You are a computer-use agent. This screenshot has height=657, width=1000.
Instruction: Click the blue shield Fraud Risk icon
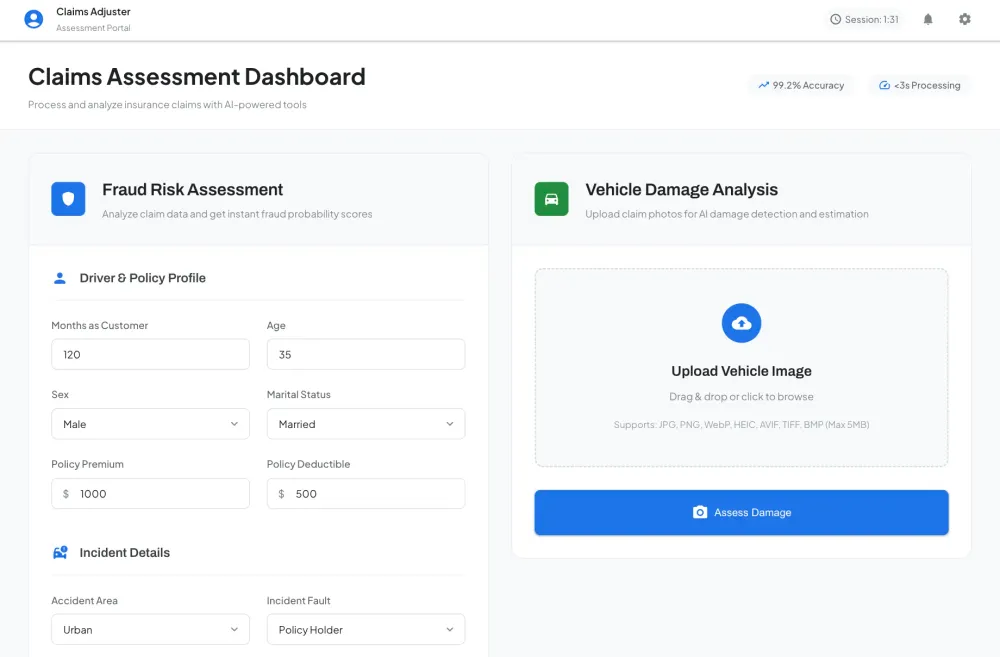(x=68, y=199)
